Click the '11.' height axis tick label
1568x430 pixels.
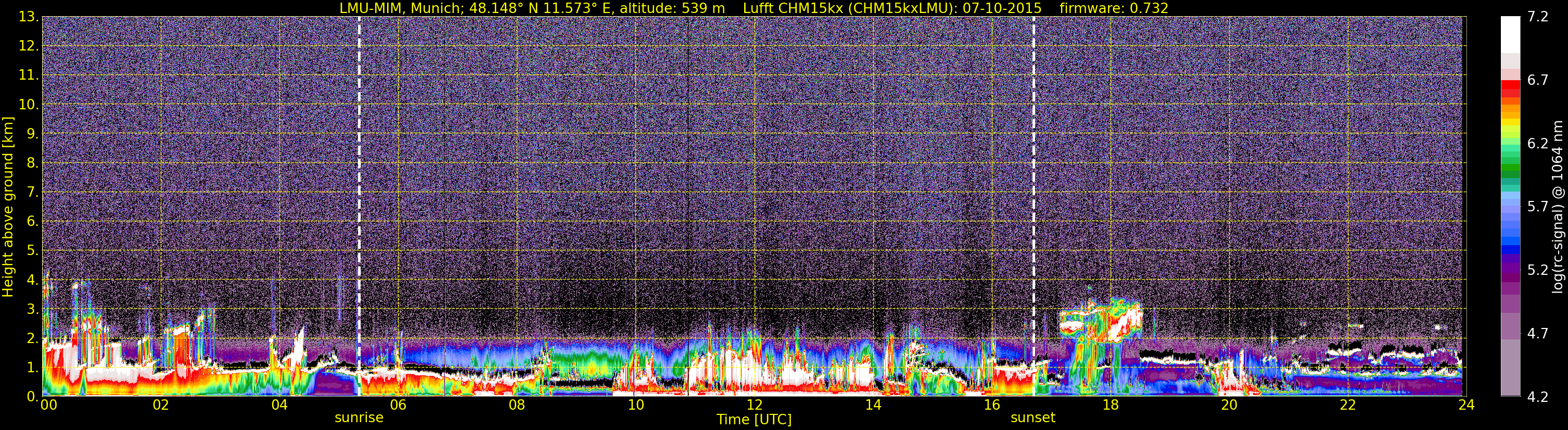click(x=29, y=75)
